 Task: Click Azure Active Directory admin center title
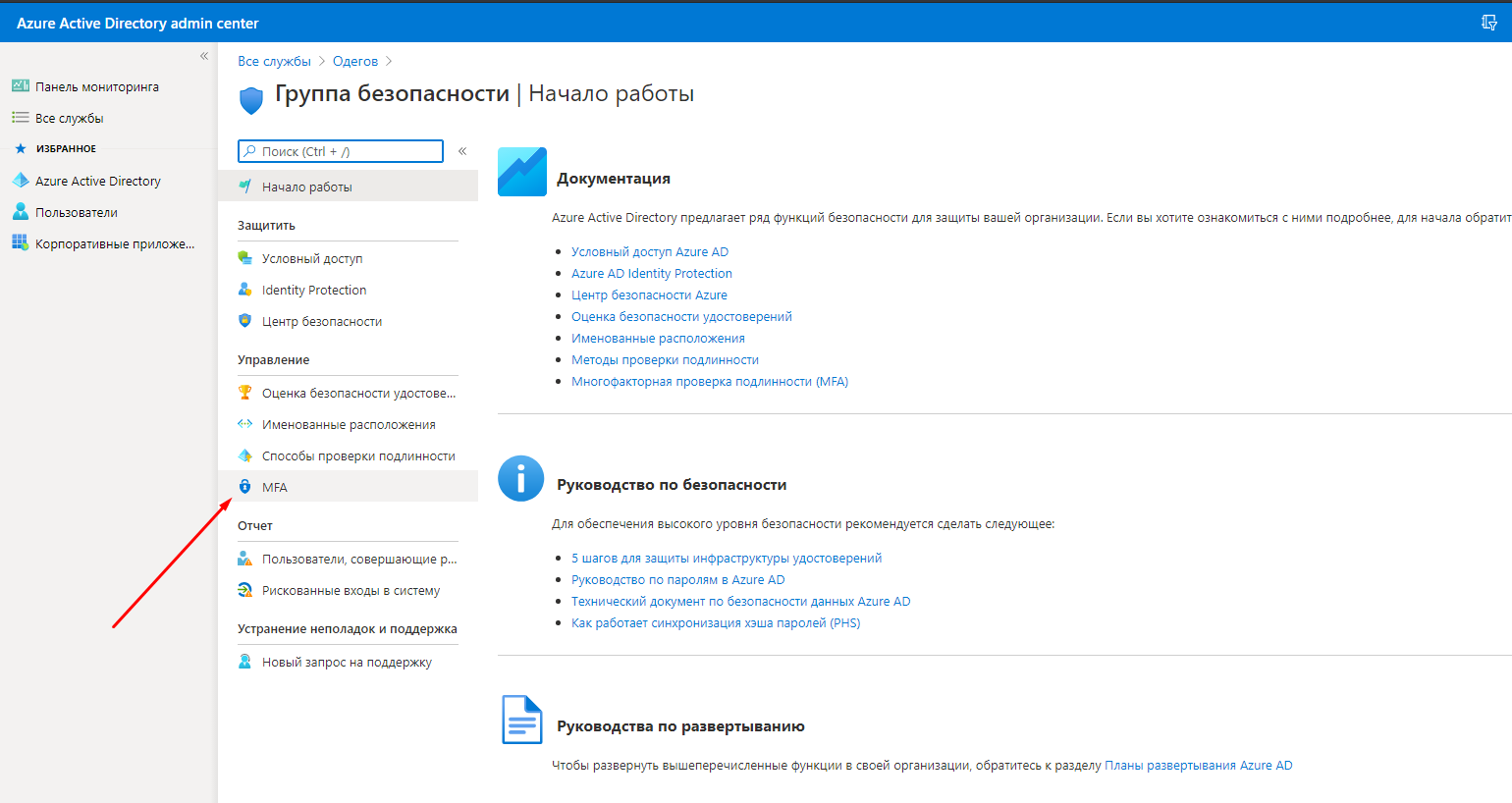tap(137, 23)
